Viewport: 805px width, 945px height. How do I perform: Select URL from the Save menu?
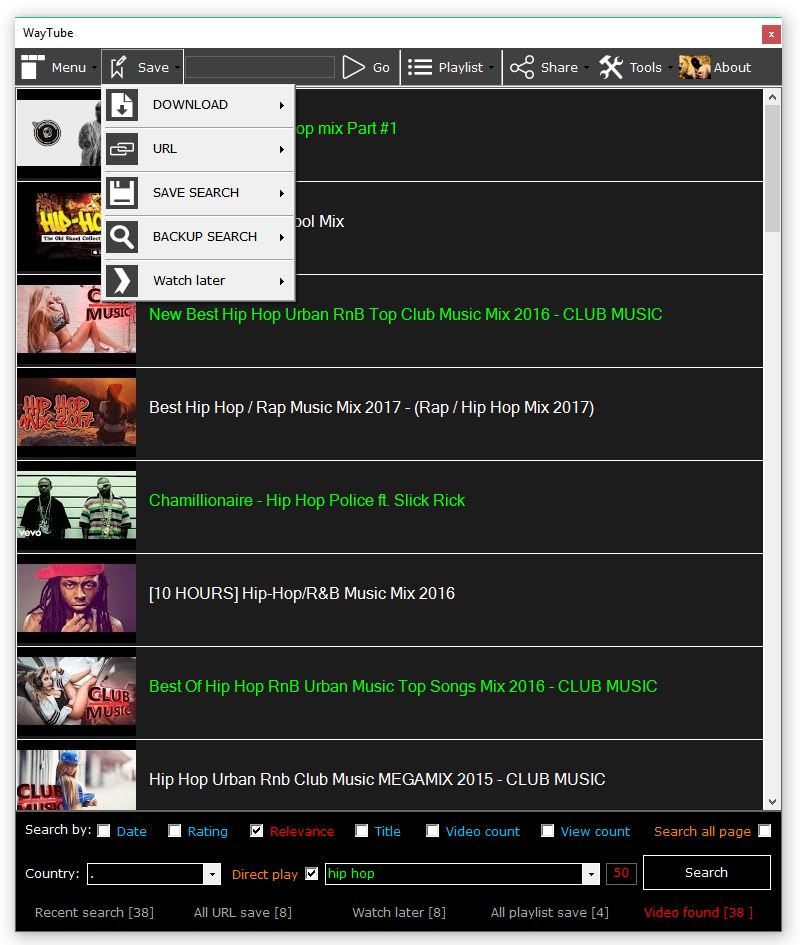[x=199, y=149]
